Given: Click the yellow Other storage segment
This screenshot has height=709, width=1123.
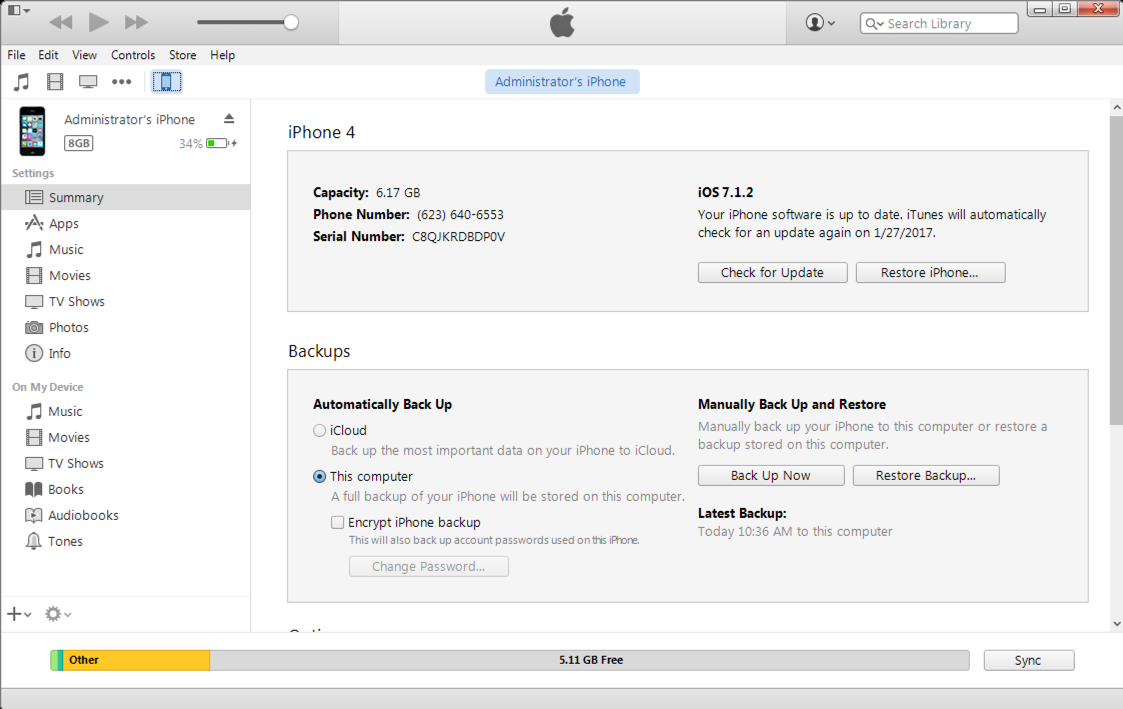Looking at the screenshot, I should [x=136, y=660].
